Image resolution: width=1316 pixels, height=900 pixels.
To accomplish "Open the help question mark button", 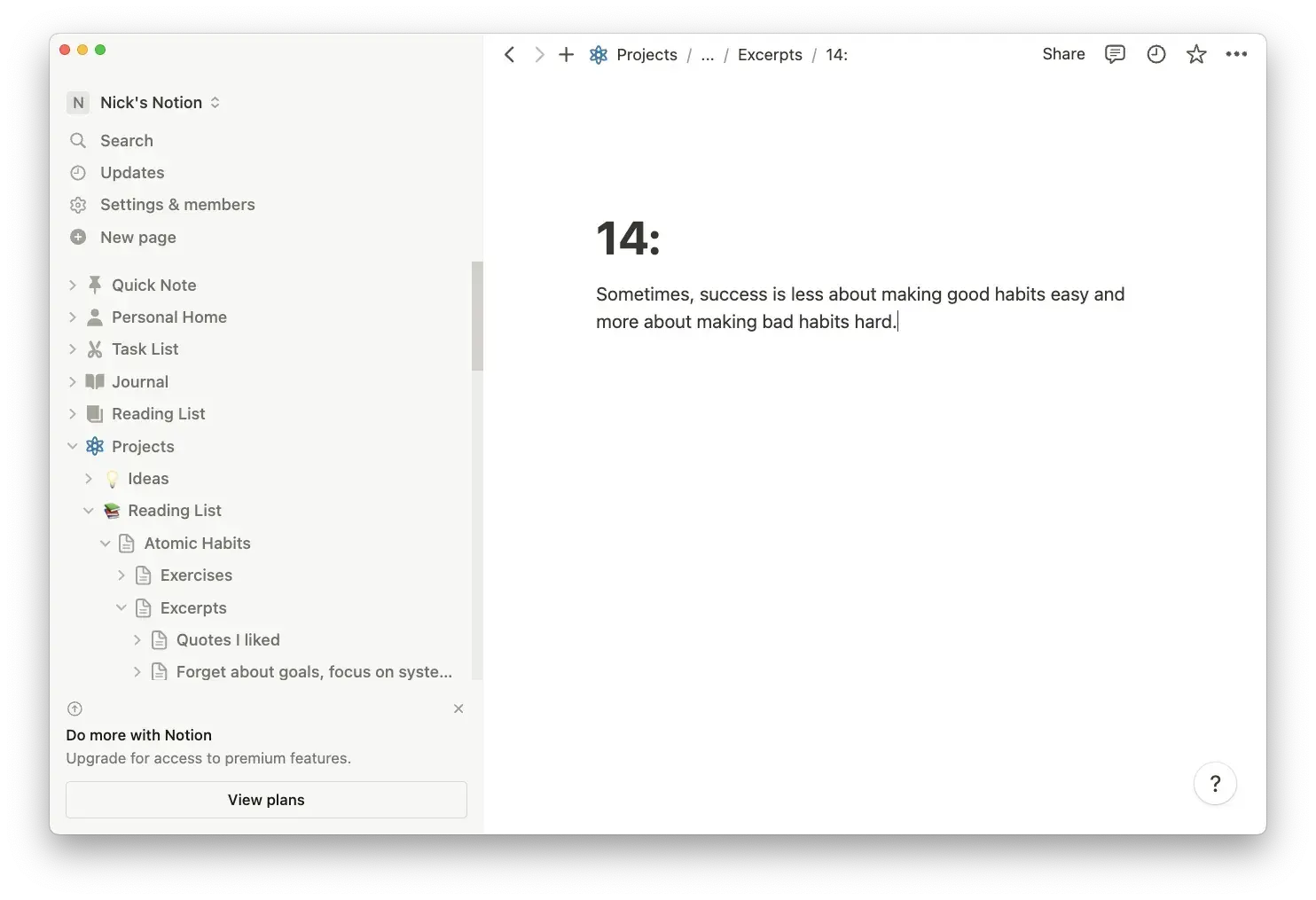I will (1215, 784).
